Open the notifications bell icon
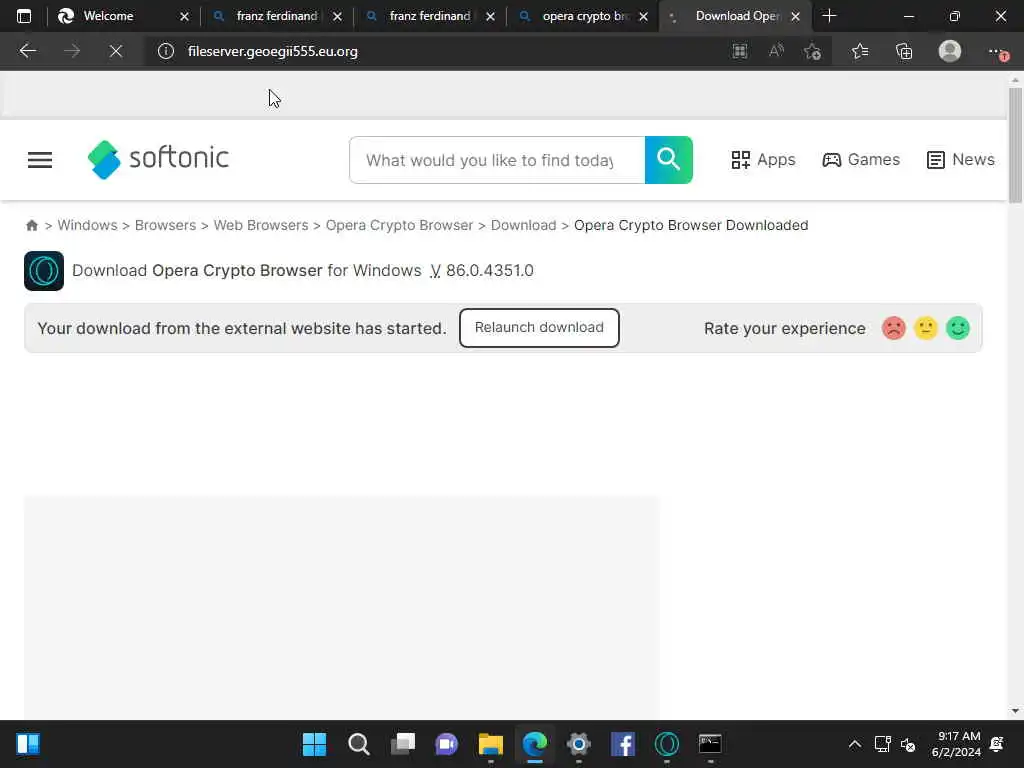 coord(997,744)
